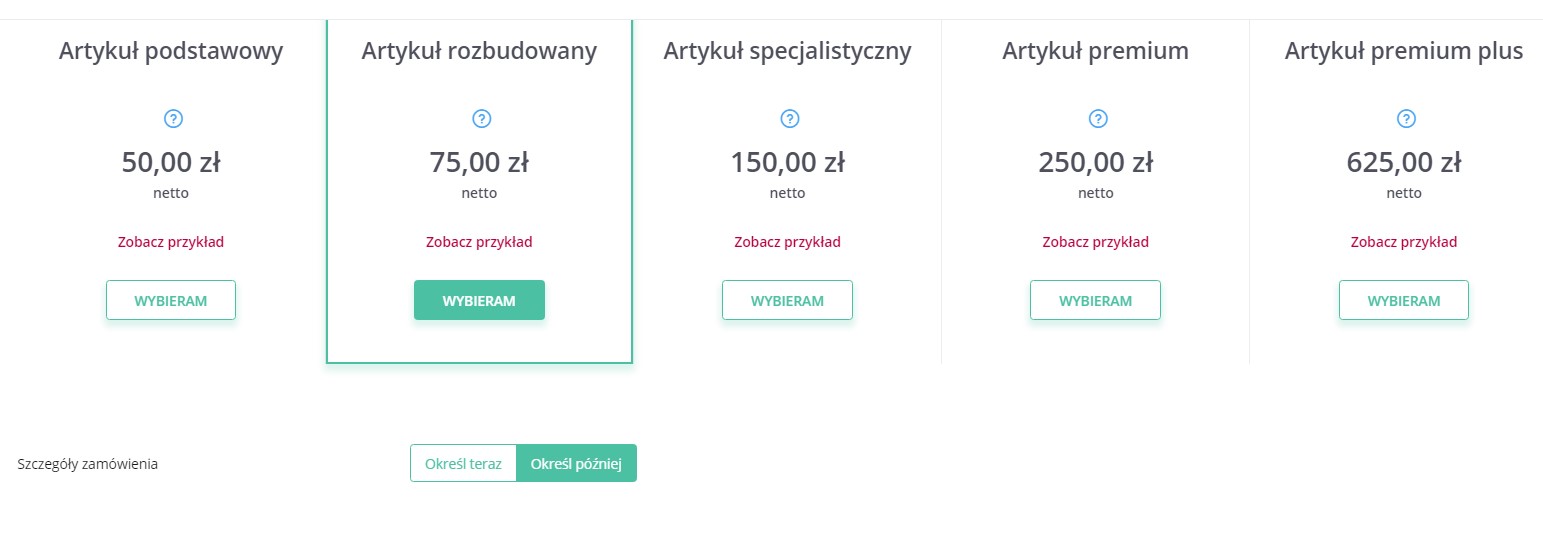Viewport: 1543px width, 555px height.
Task: Open help icon for Artykuł premium plus
Action: [1405, 119]
